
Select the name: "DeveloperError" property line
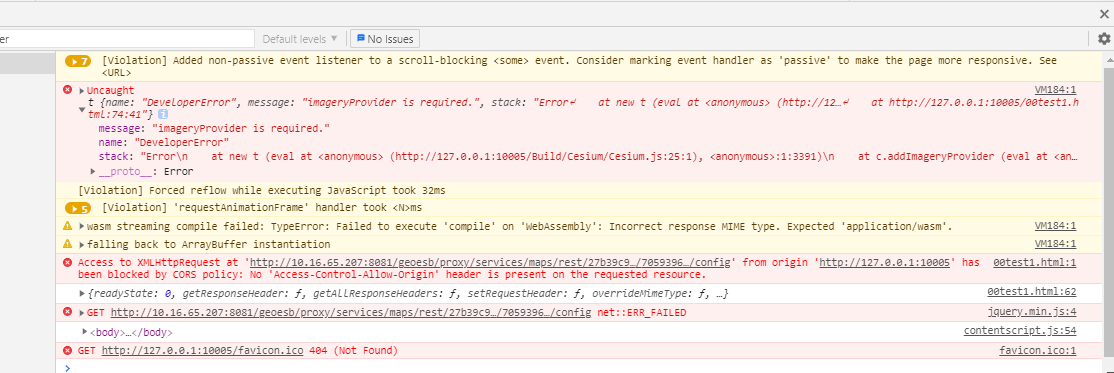(164, 142)
